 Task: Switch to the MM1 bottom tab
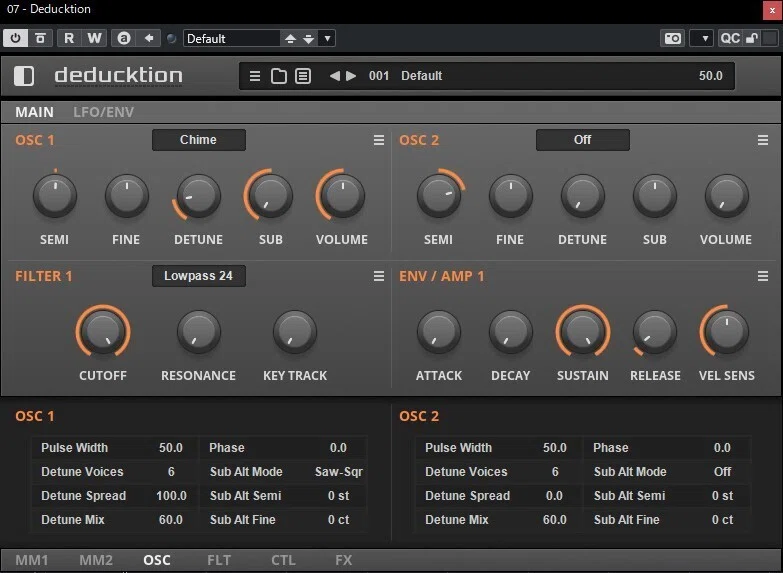[31, 560]
